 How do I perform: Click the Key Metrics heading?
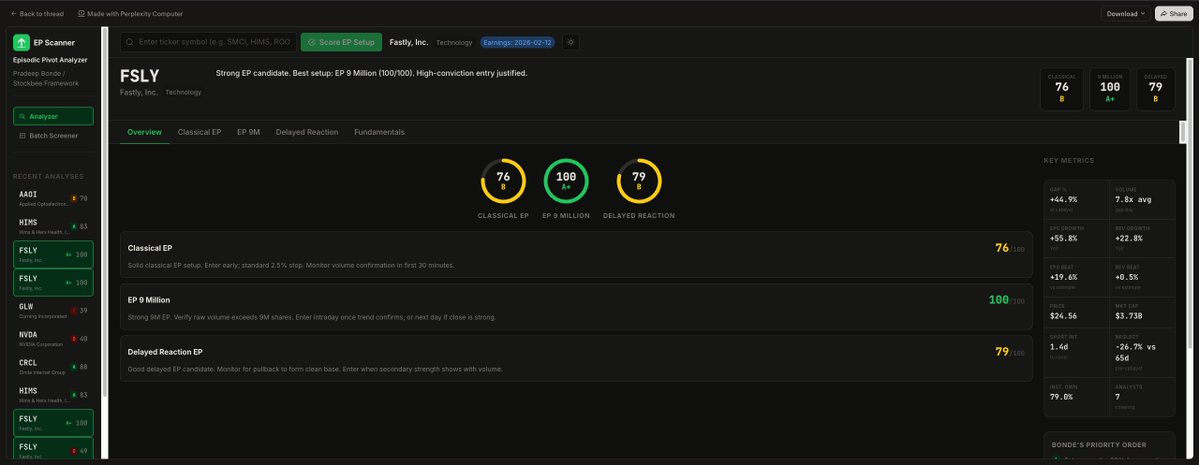pyautogui.click(x=1069, y=161)
